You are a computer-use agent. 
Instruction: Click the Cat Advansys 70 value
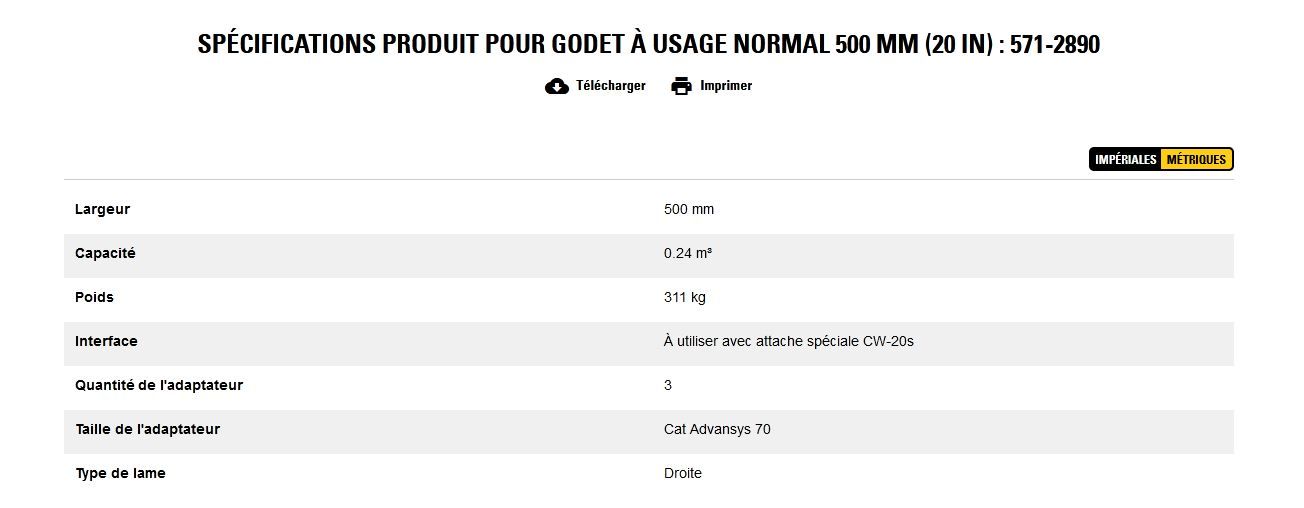[717, 430]
